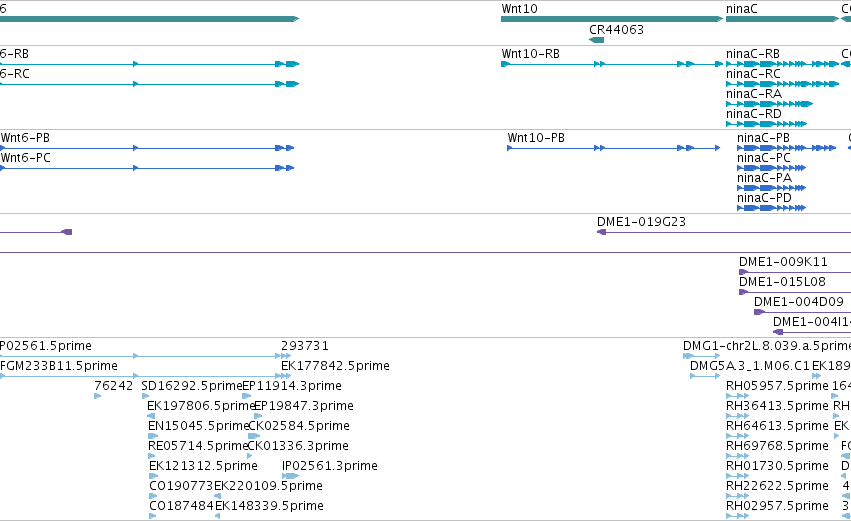Image resolution: width=851 pixels, height=521 pixels.
Task: Click the 293731 feature label
Action: pyautogui.click(x=304, y=346)
